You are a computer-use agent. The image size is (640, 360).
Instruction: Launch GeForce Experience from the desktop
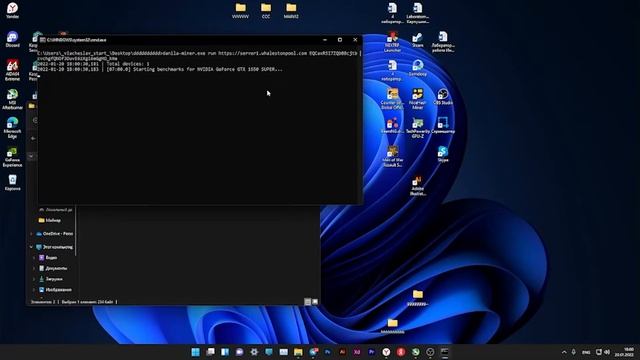tap(12, 157)
